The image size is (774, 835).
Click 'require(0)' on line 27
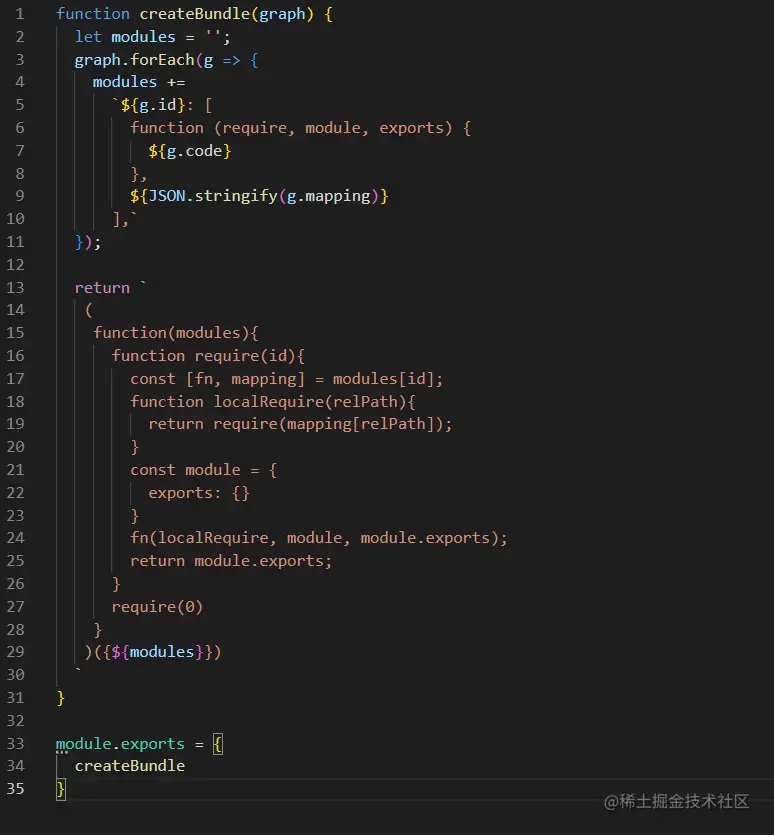click(x=157, y=607)
